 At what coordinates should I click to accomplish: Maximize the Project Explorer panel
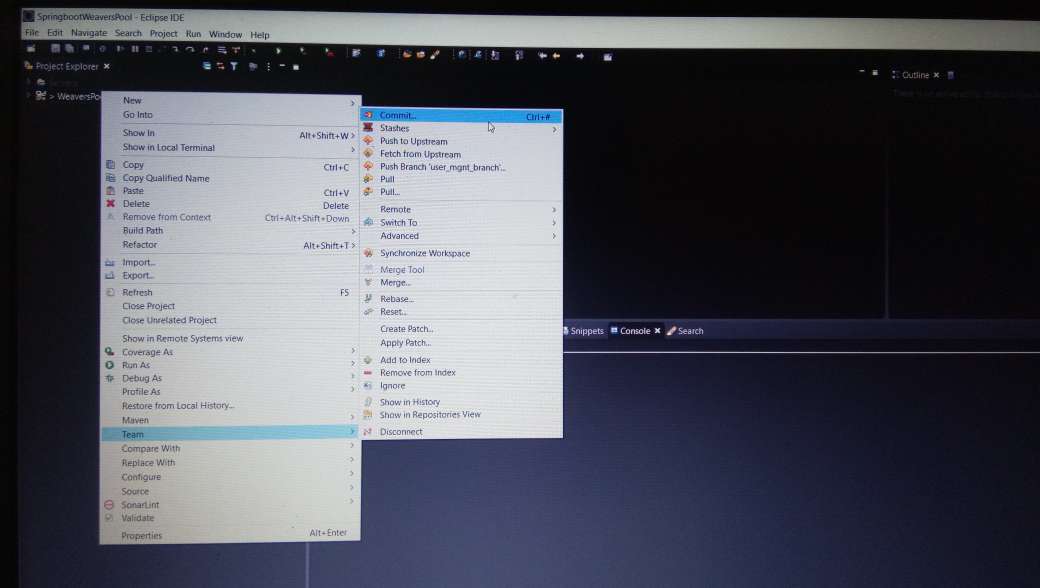296,67
